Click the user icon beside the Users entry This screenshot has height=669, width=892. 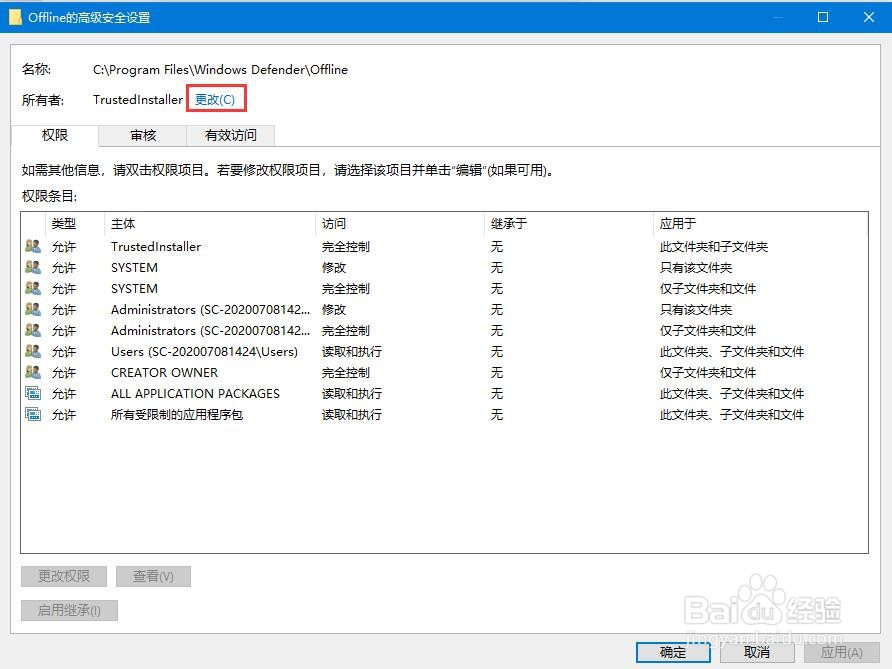click(x=33, y=352)
